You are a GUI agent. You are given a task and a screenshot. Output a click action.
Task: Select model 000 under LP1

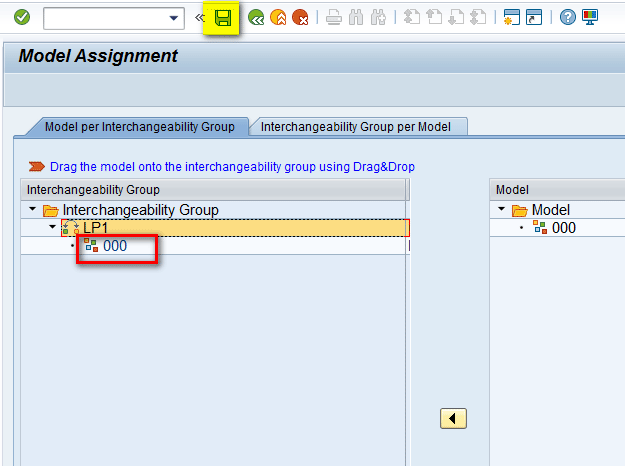[x=115, y=246]
